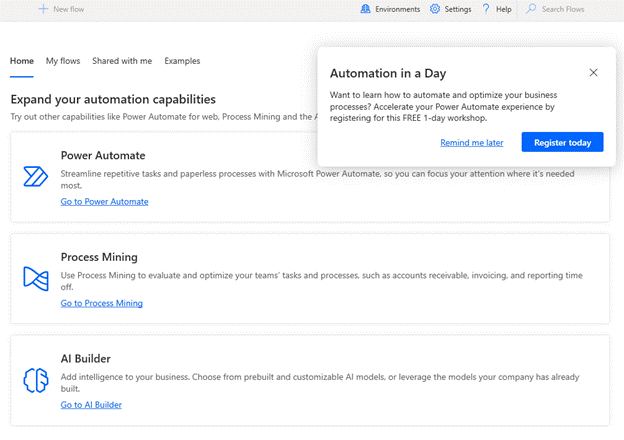Open the Help label
The image size is (624, 440).
(x=503, y=9)
